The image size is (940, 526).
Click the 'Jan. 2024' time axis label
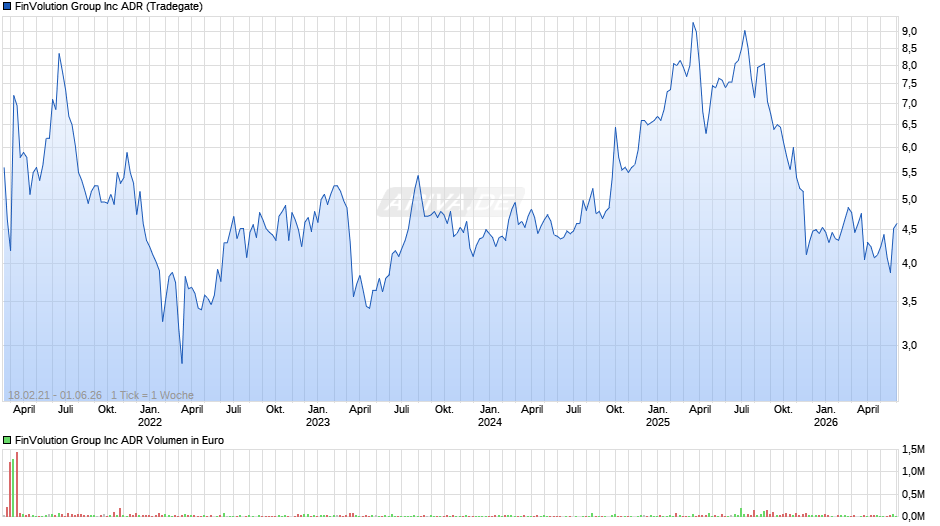point(490,416)
